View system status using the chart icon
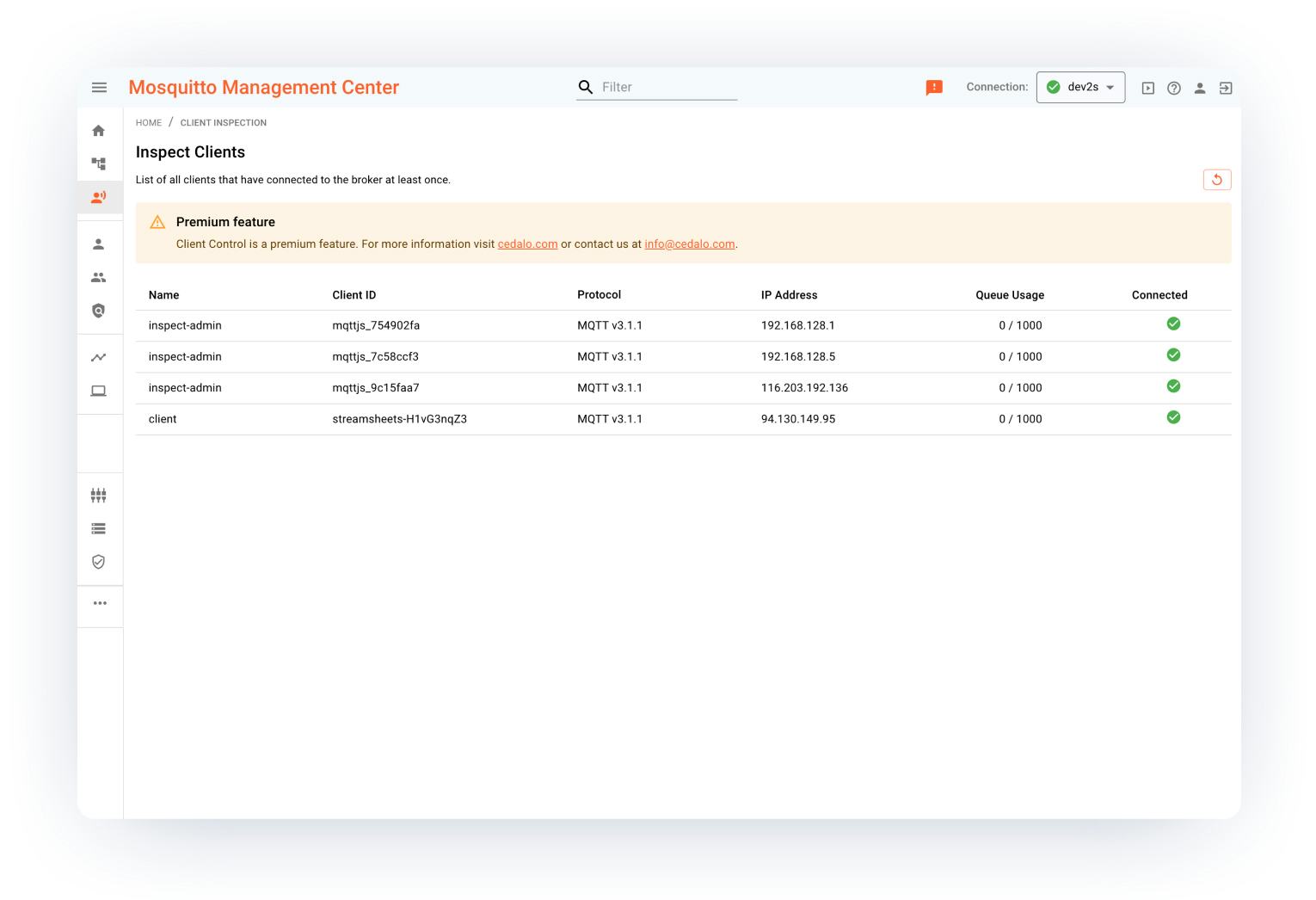Viewport: 1316px width, 900px height. (99, 356)
